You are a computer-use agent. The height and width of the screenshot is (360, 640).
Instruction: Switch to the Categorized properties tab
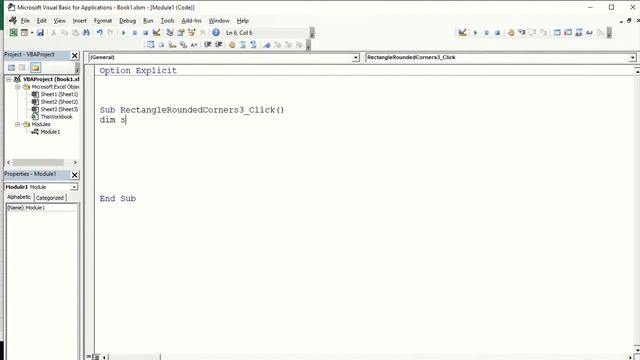point(50,198)
